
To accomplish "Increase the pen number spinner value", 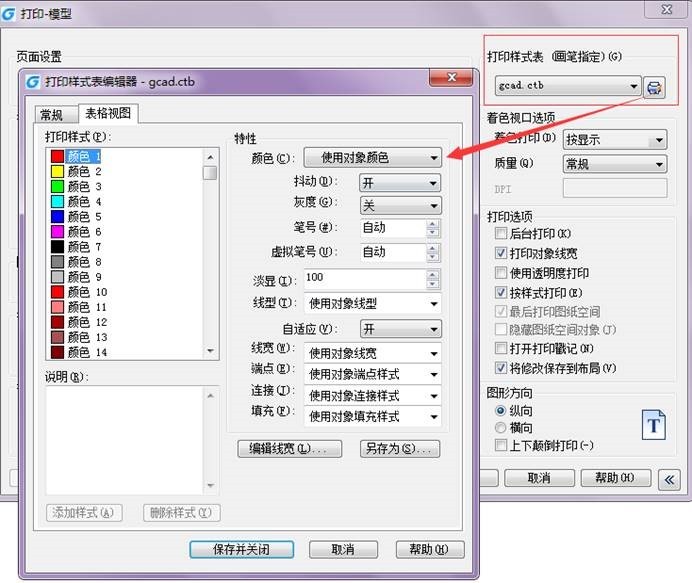I will [x=432, y=222].
